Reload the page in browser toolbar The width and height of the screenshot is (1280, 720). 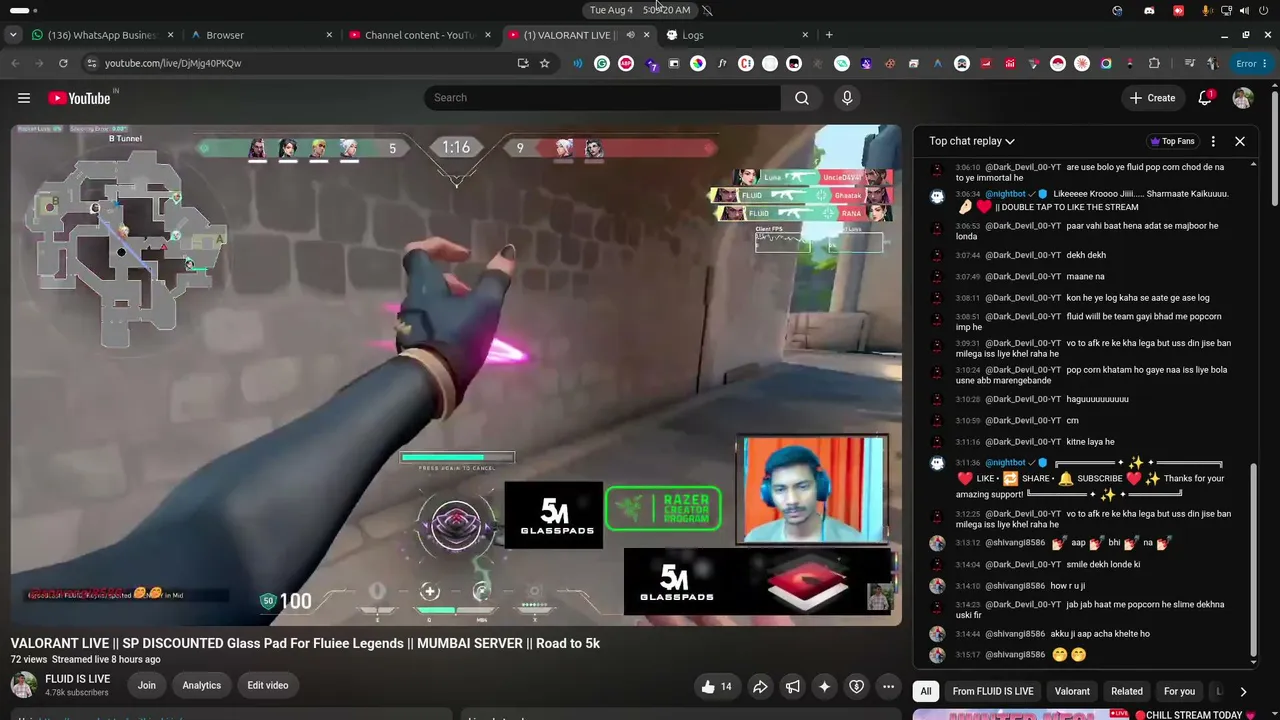(x=63, y=63)
